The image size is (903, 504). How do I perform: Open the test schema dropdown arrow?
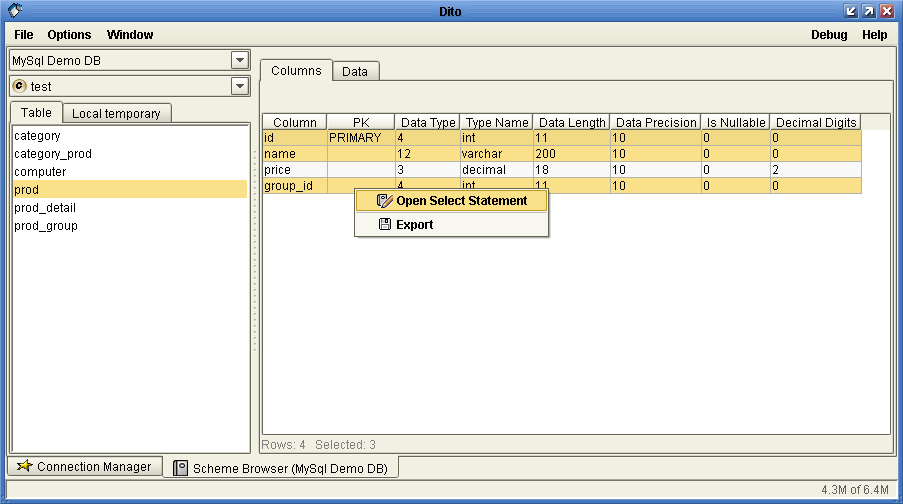click(239, 87)
